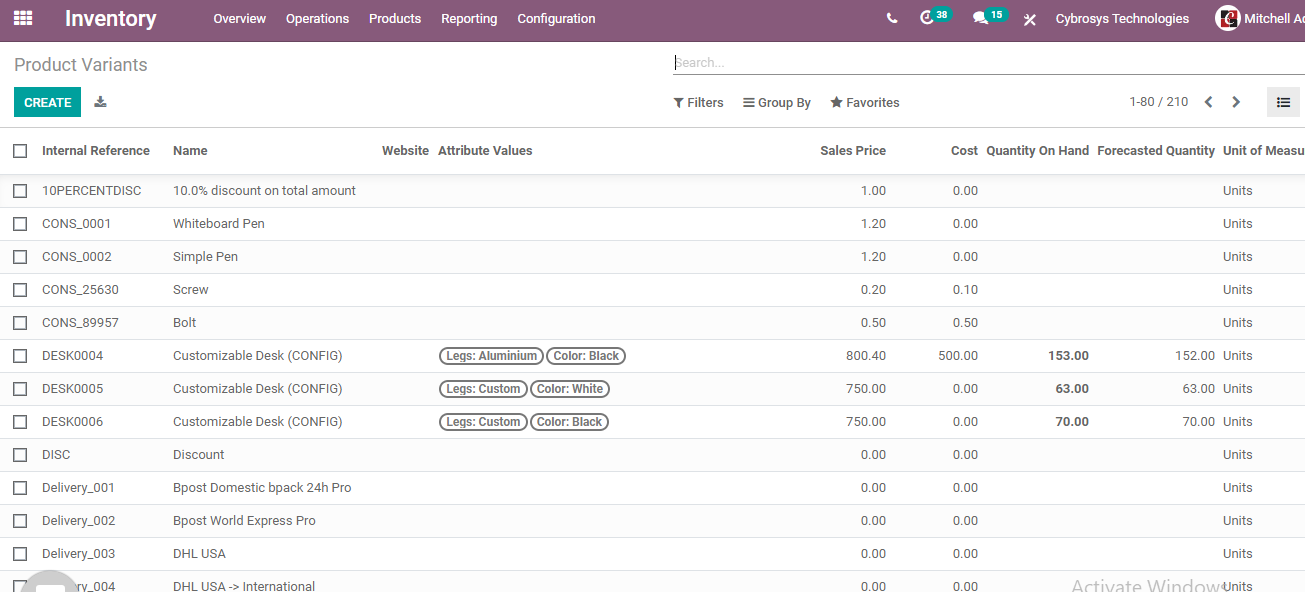The width and height of the screenshot is (1305, 592).
Task: Switch to list view icon
Action: pyautogui.click(x=1283, y=102)
